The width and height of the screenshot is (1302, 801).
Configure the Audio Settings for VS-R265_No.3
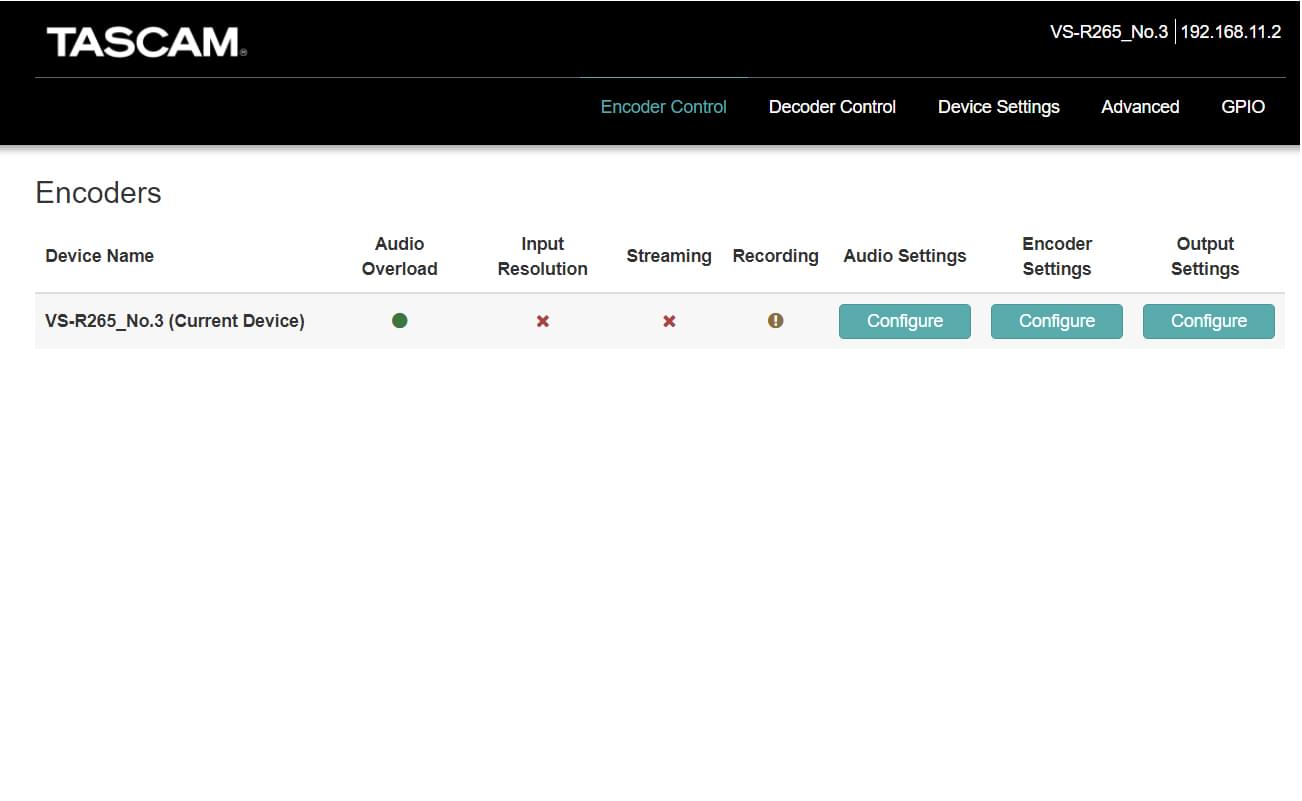tap(905, 321)
